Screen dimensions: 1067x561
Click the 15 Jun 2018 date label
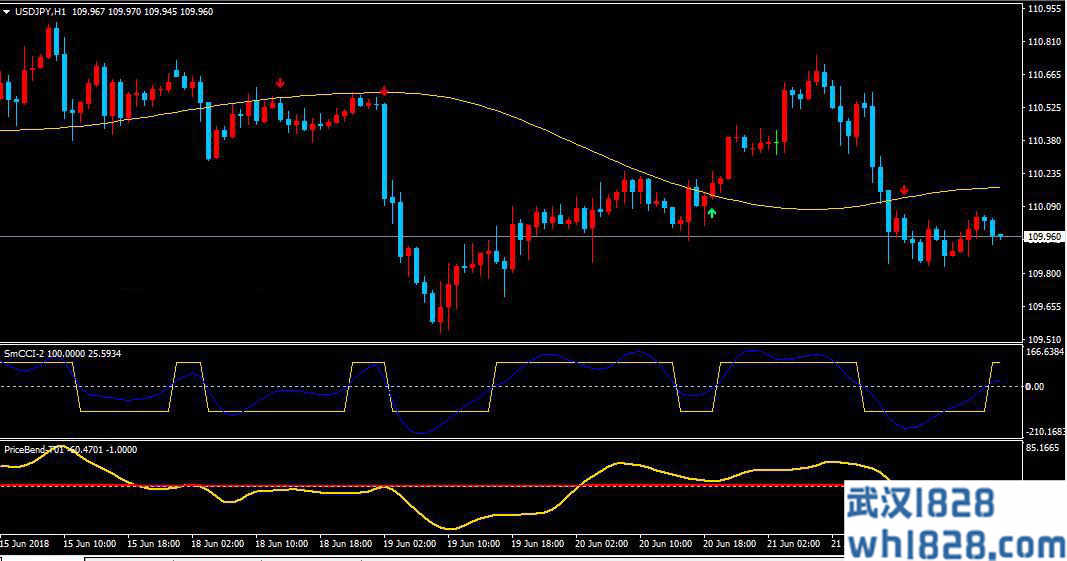pos(26,543)
